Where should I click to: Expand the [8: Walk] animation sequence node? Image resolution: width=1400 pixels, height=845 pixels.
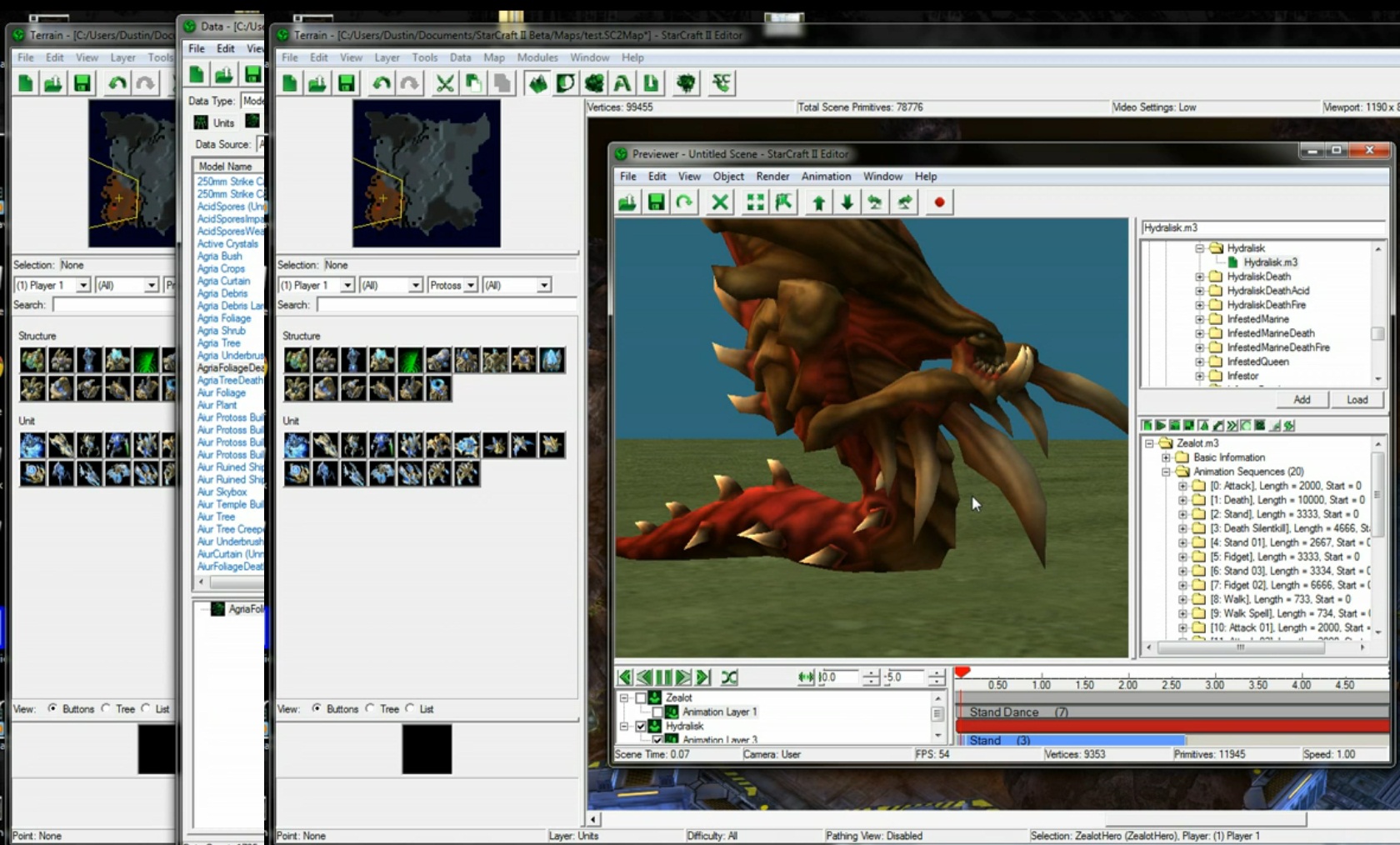pos(1182,599)
